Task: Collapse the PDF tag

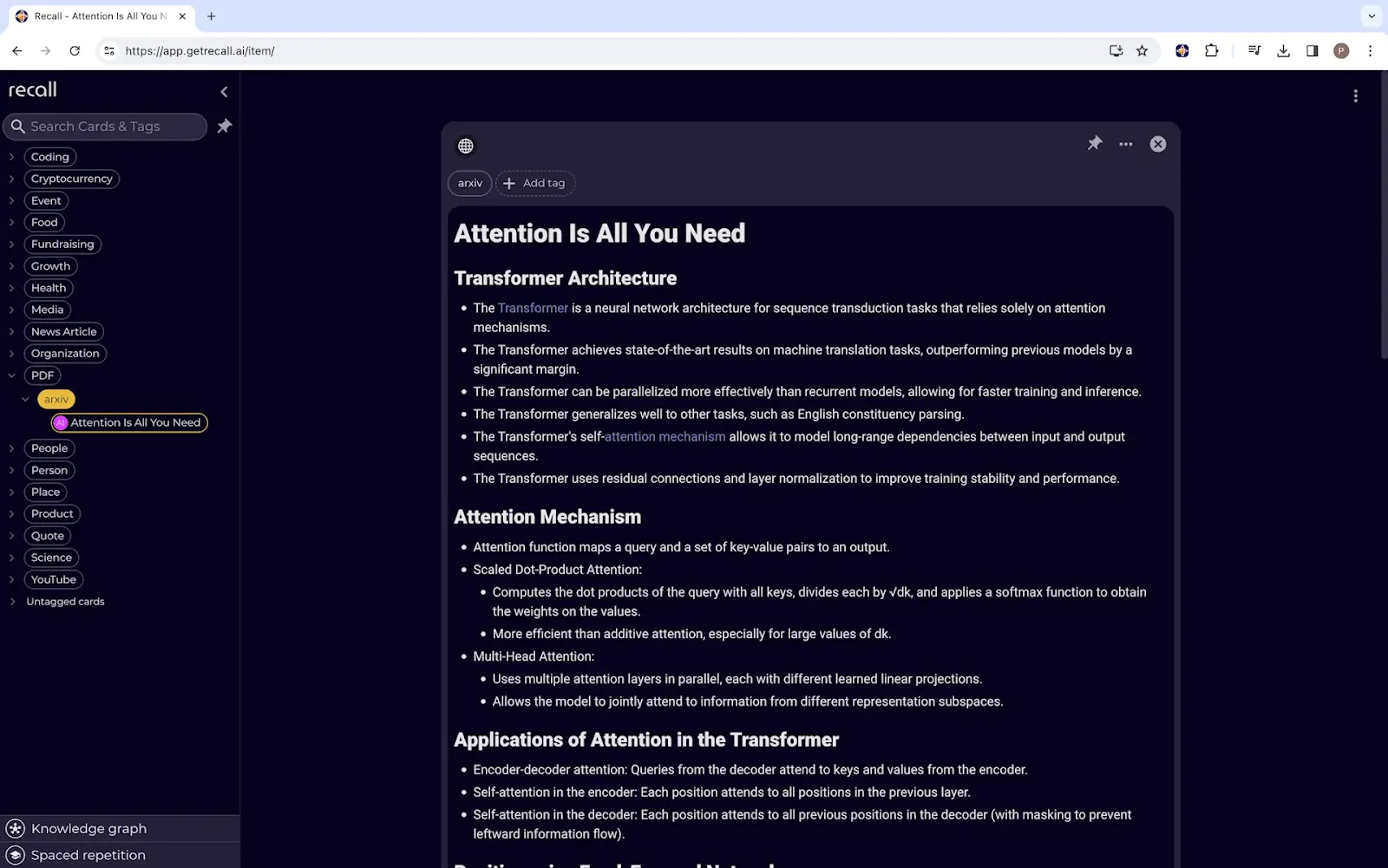Action: 11,375
